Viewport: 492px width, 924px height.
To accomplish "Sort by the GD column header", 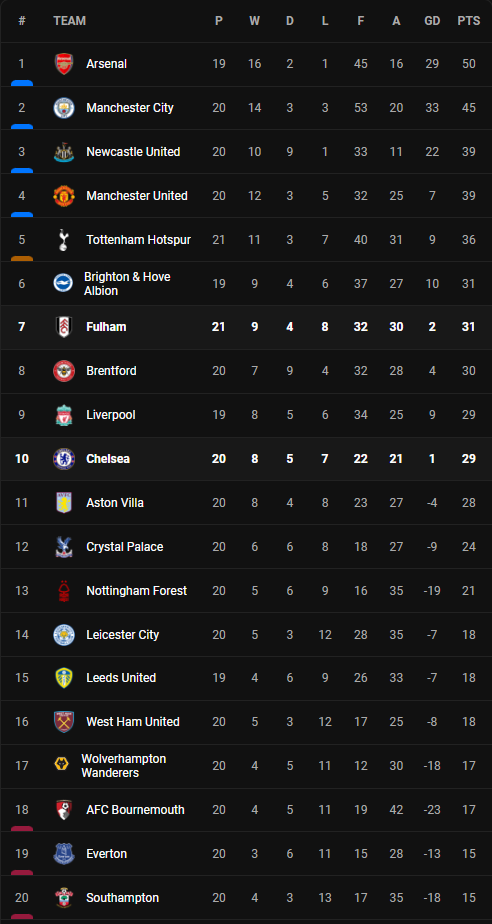I will [432, 21].
